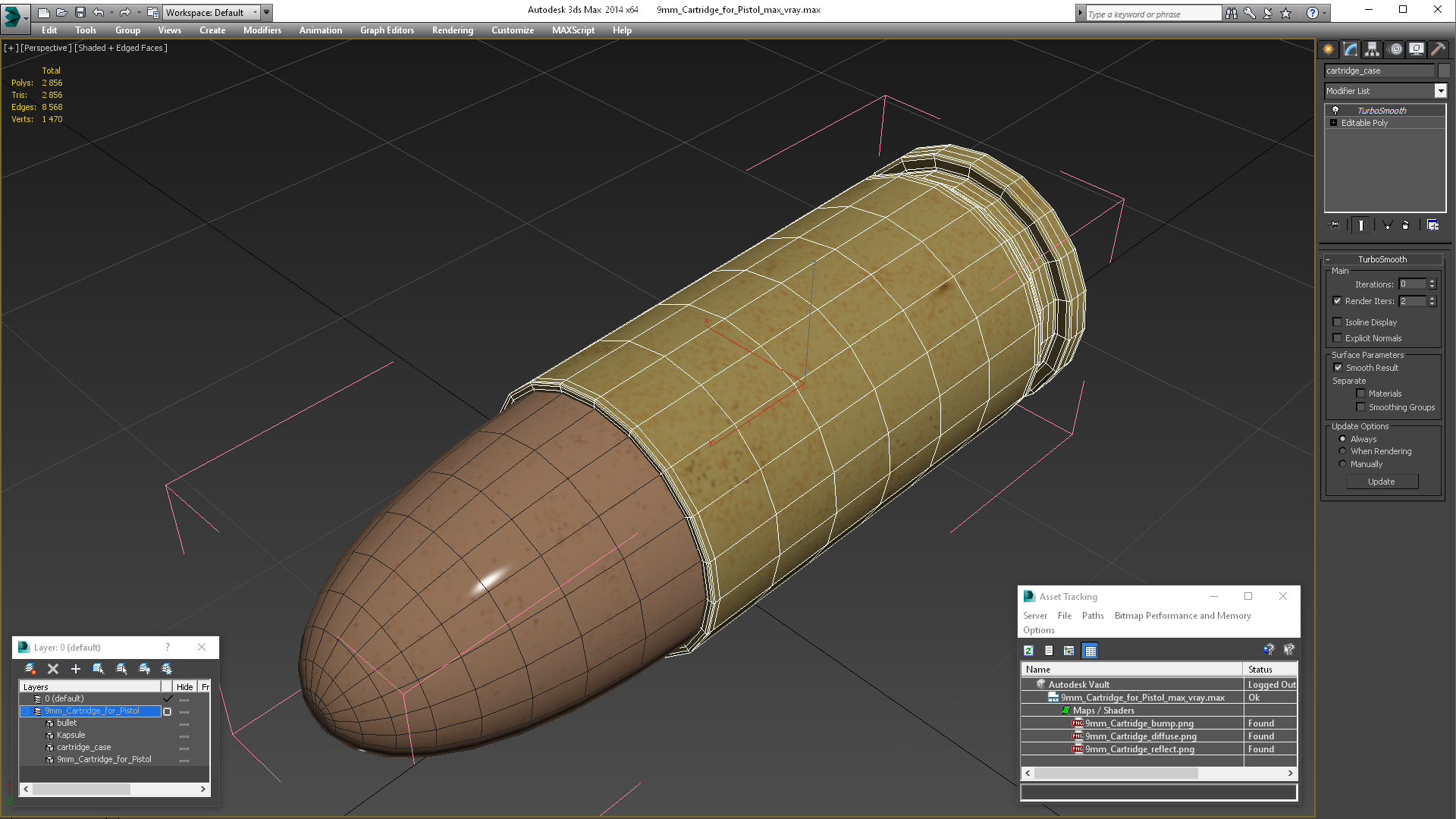
Task: Uncheck Smooth Result checkbox
Action: pyautogui.click(x=1338, y=368)
